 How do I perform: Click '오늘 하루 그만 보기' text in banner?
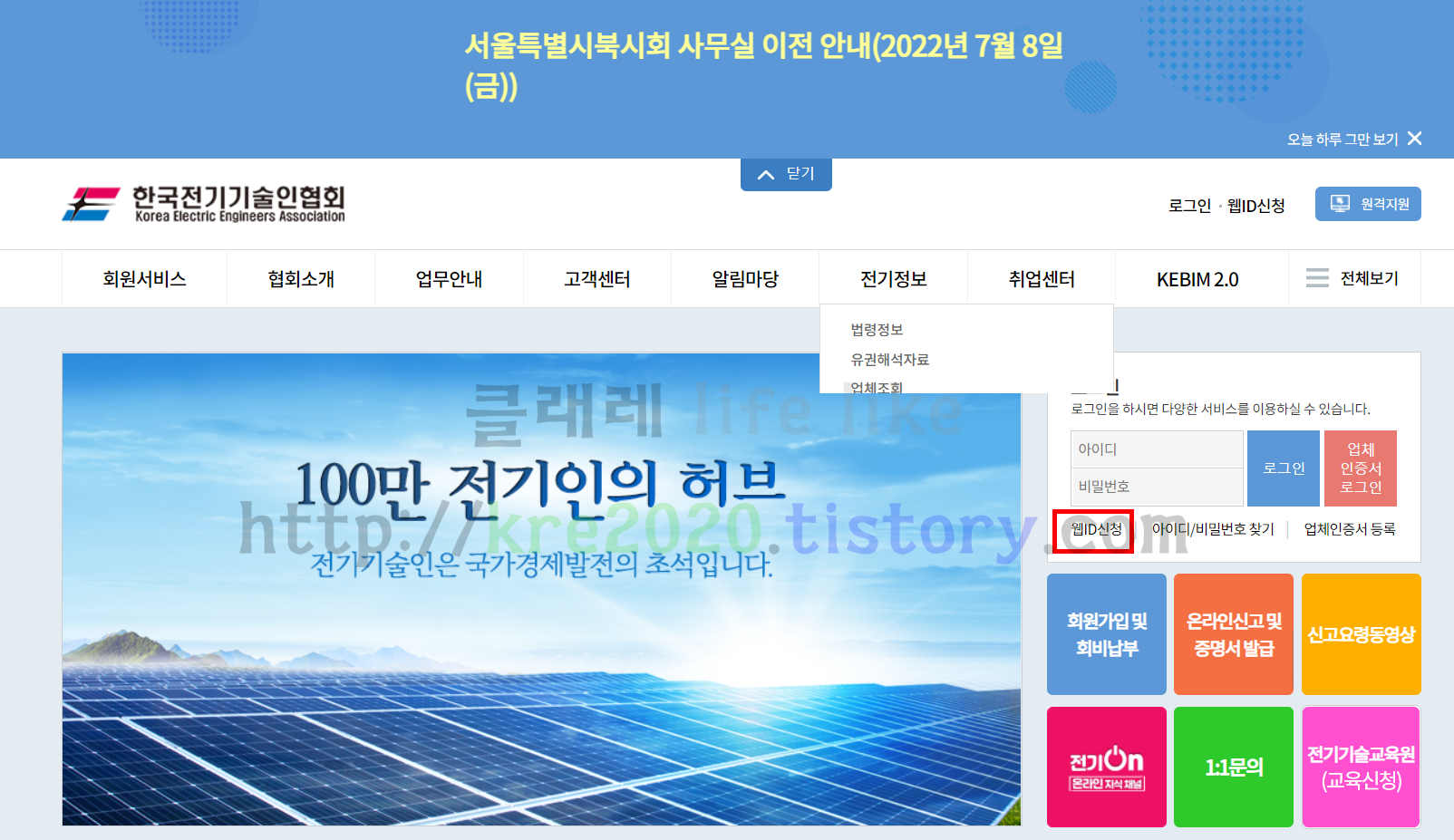1343,140
